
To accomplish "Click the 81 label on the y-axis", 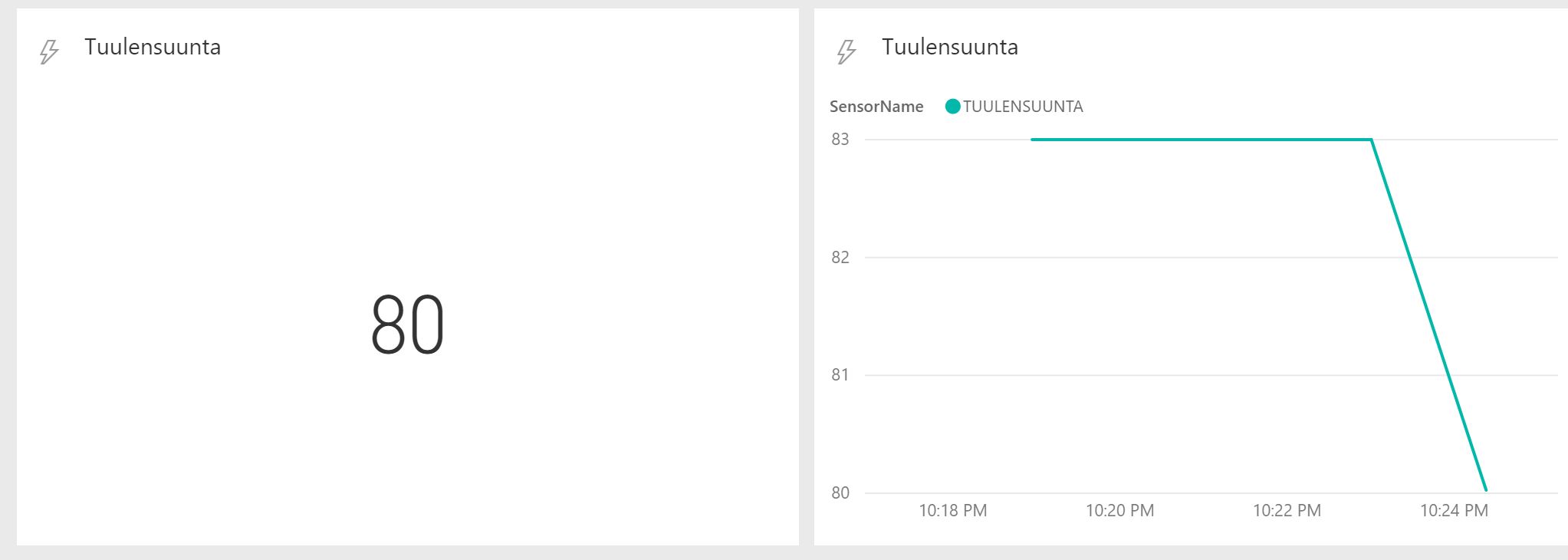I will tap(840, 375).
